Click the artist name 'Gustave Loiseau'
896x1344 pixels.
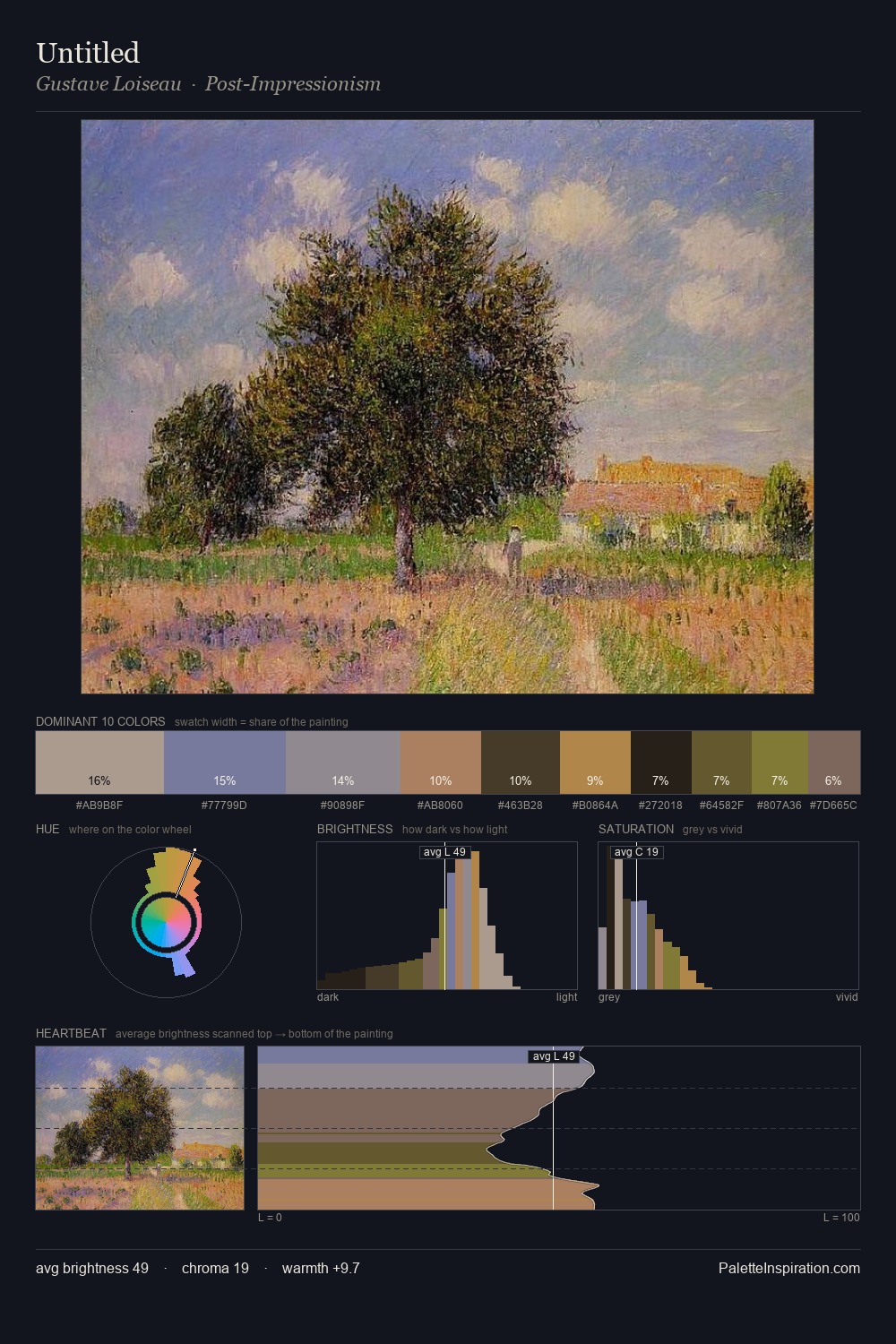108,84
